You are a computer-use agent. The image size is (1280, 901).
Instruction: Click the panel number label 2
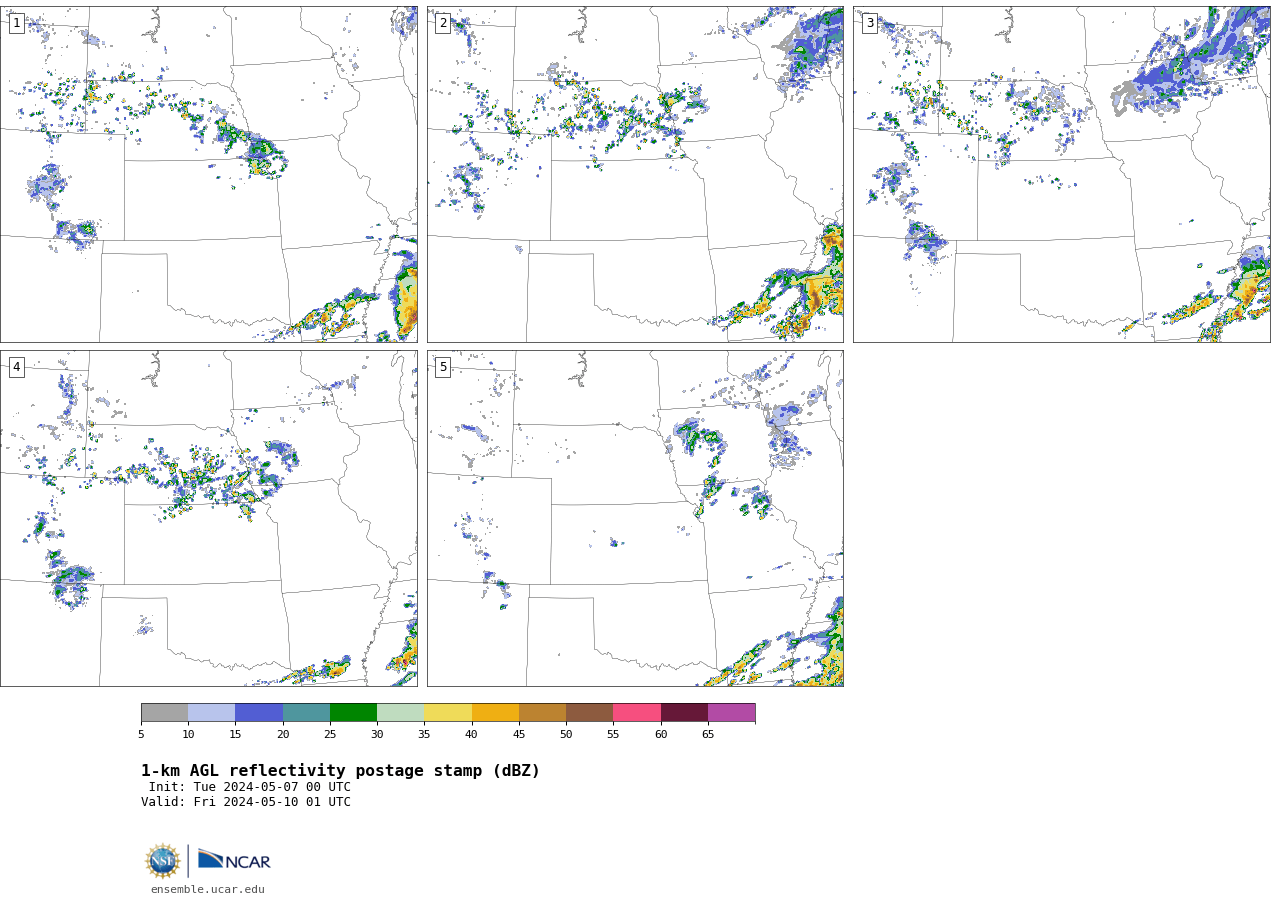point(443,23)
